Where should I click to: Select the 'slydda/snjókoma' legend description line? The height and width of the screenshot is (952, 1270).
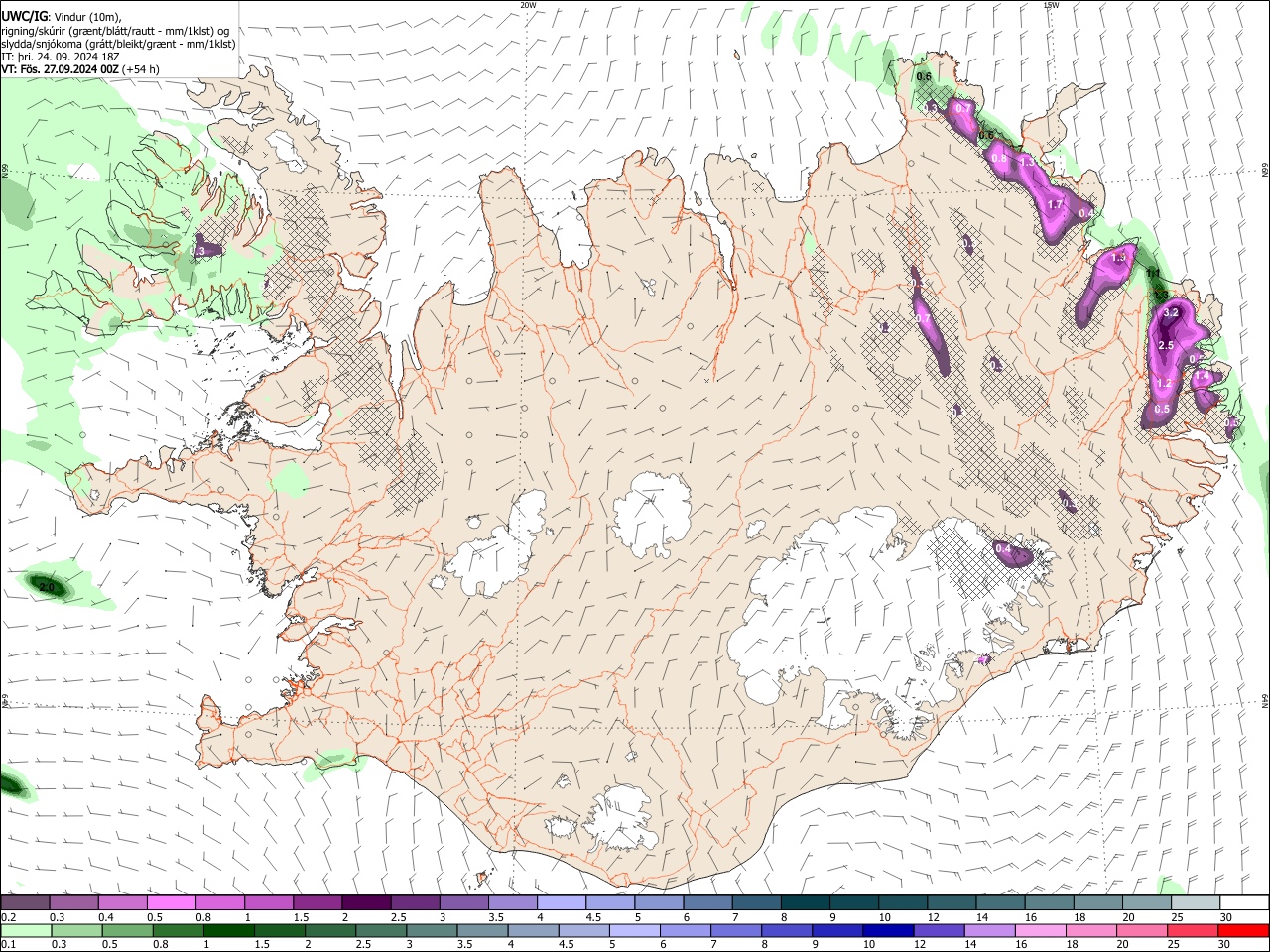coord(118,44)
